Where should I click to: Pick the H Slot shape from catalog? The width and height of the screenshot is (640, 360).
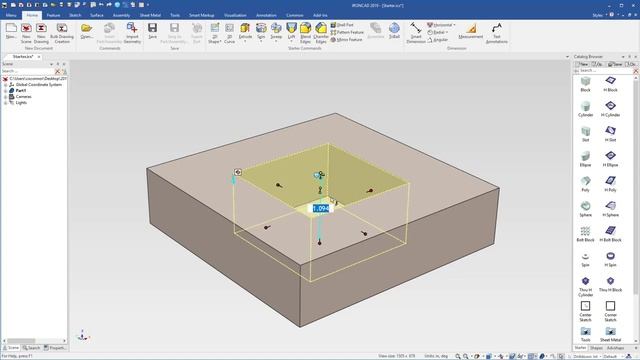point(610,134)
